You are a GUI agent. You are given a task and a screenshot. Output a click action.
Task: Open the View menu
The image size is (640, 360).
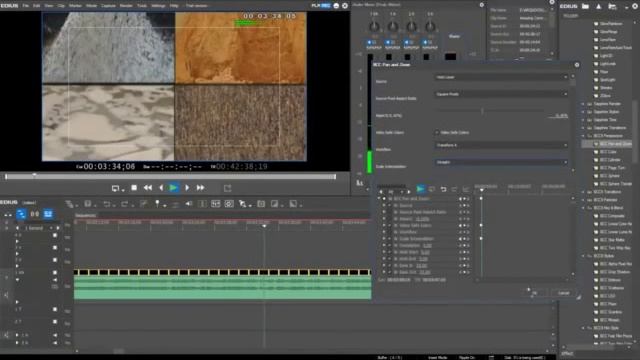click(x=49, y=6)
